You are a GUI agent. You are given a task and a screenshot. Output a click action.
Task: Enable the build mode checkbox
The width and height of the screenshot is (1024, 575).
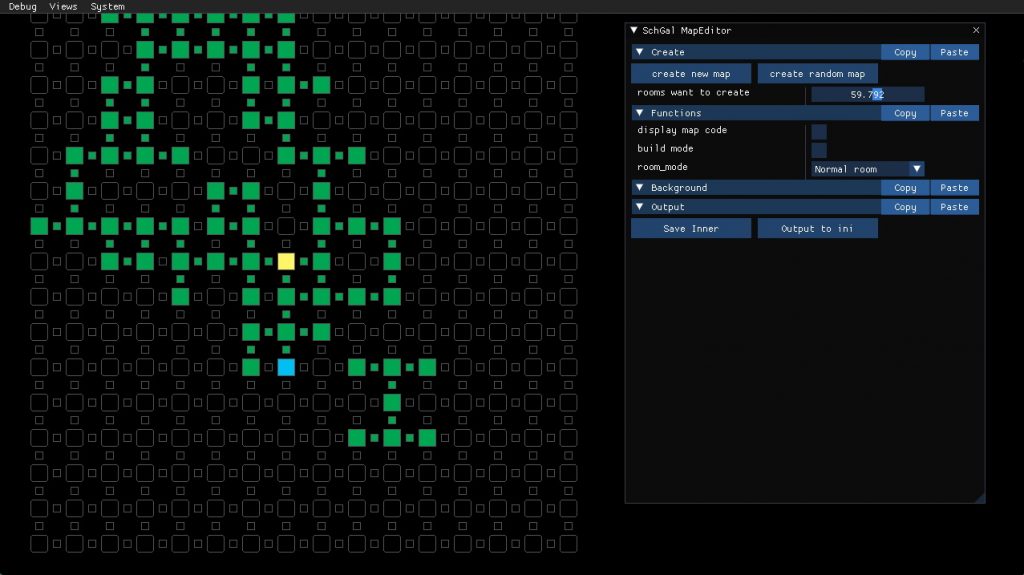coord(819,150)
